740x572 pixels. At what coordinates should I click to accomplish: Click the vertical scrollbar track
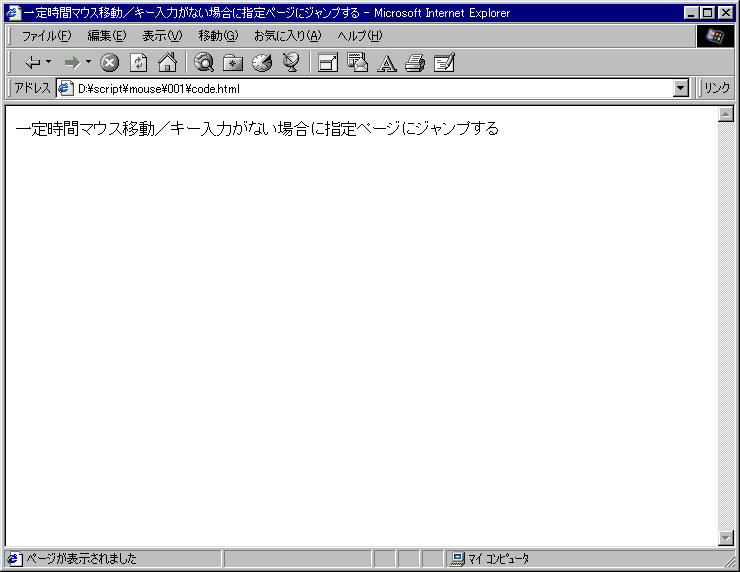pyautogui.click(x=726, y=326)
